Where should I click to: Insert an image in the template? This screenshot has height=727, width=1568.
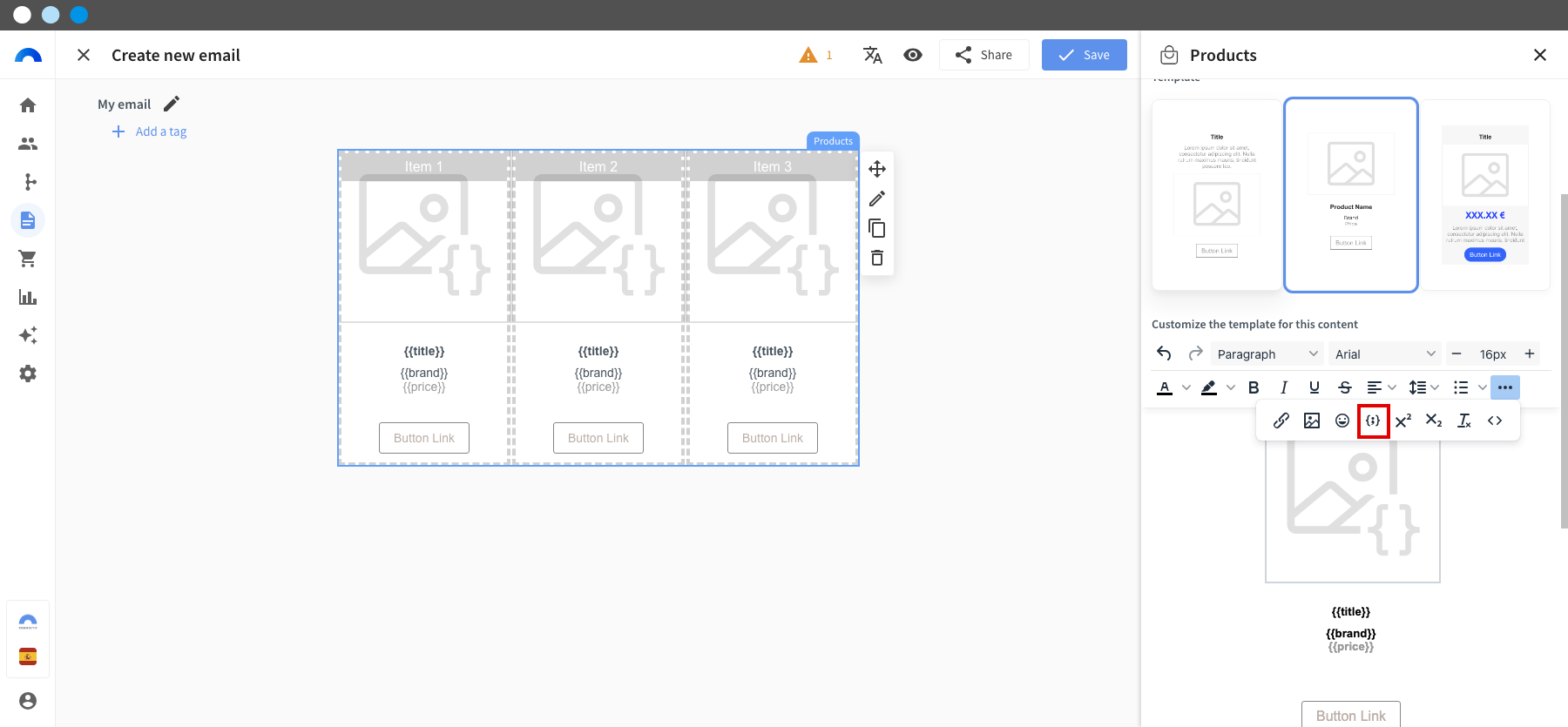tap(1312, 421)
